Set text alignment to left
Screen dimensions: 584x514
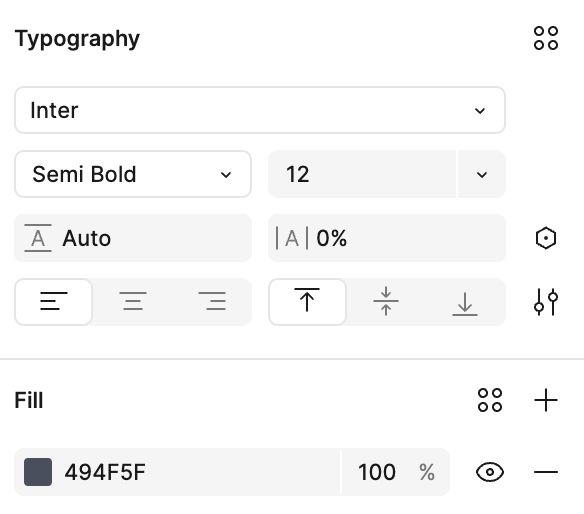[x=54, y=302]
